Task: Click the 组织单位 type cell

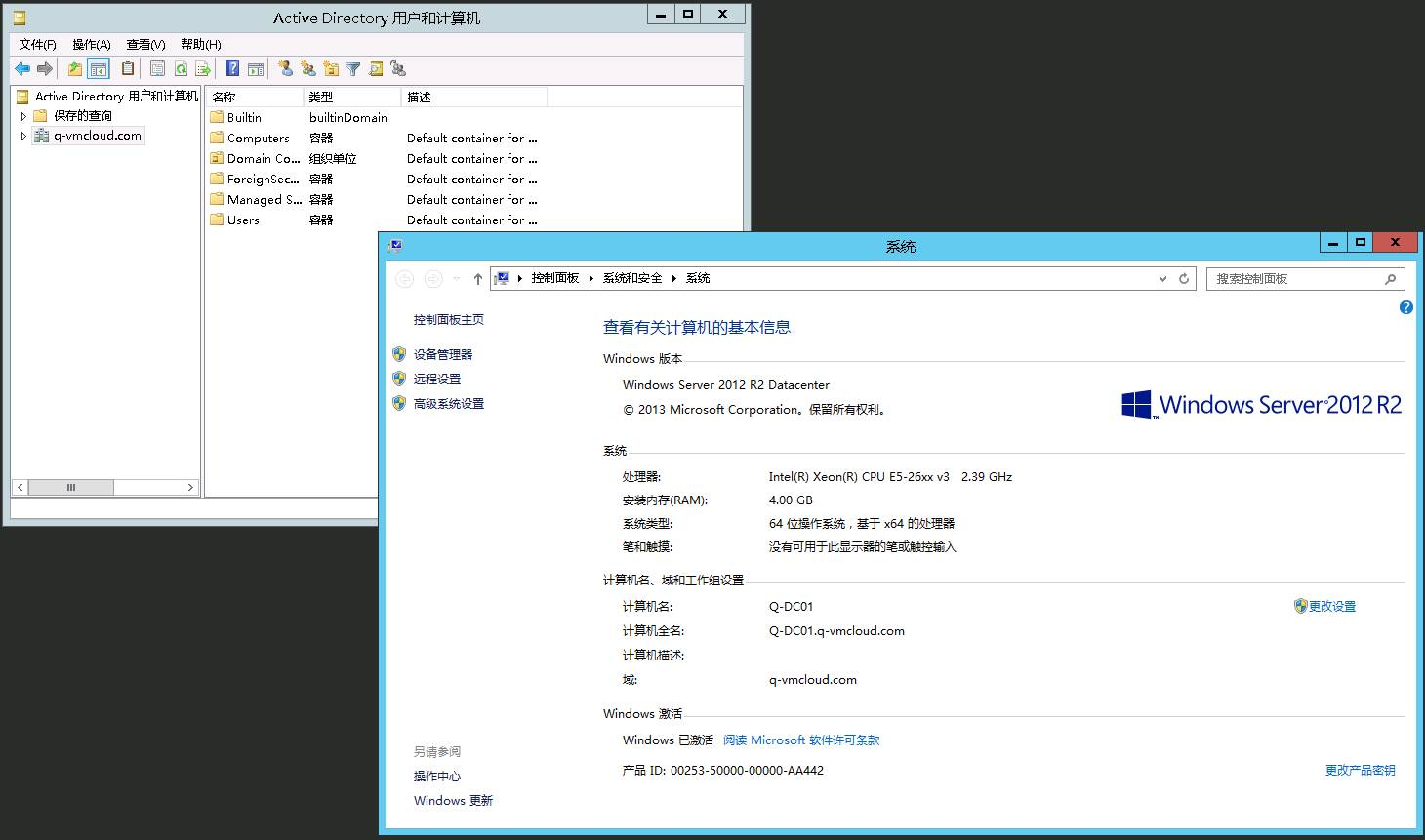Action: coord(333,158)
